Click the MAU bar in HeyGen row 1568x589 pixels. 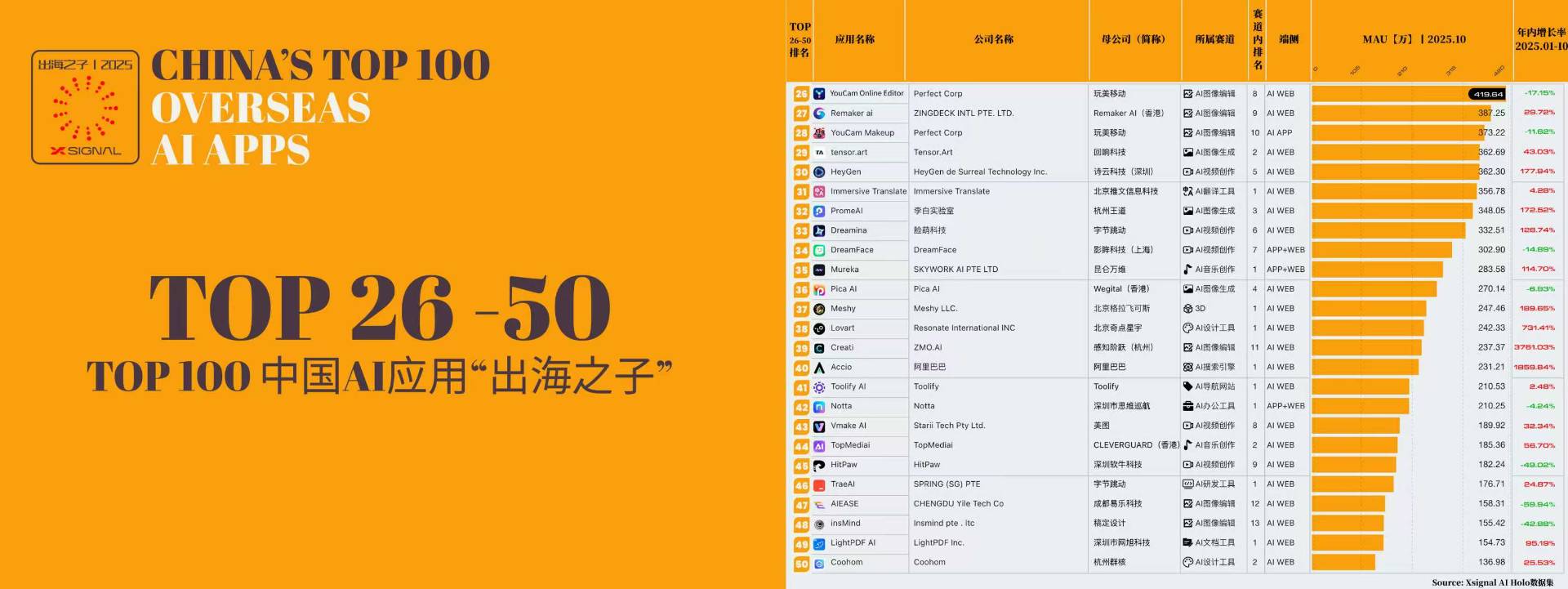pos(1396,172)
